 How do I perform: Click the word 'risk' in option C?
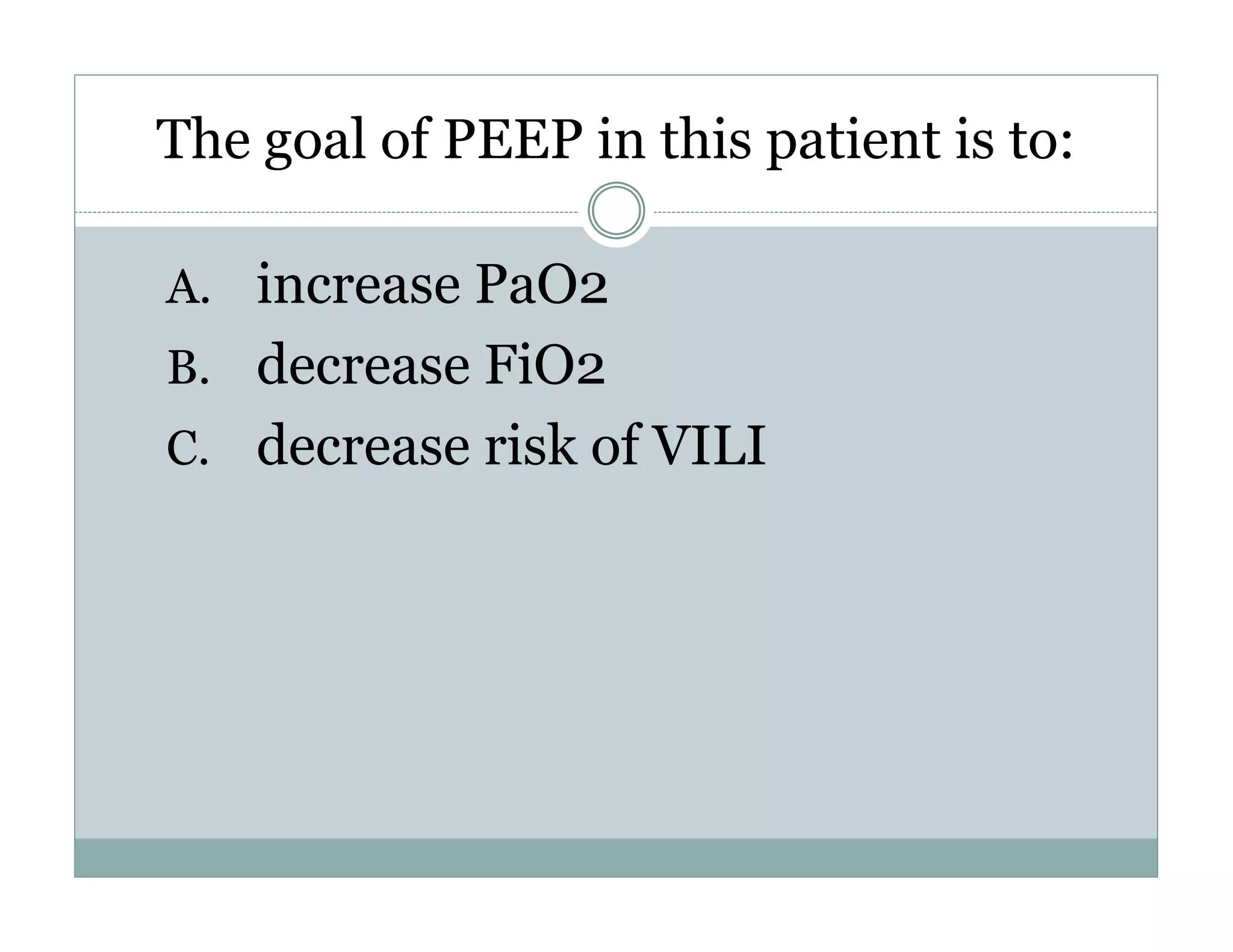click(x=530, y=445)
